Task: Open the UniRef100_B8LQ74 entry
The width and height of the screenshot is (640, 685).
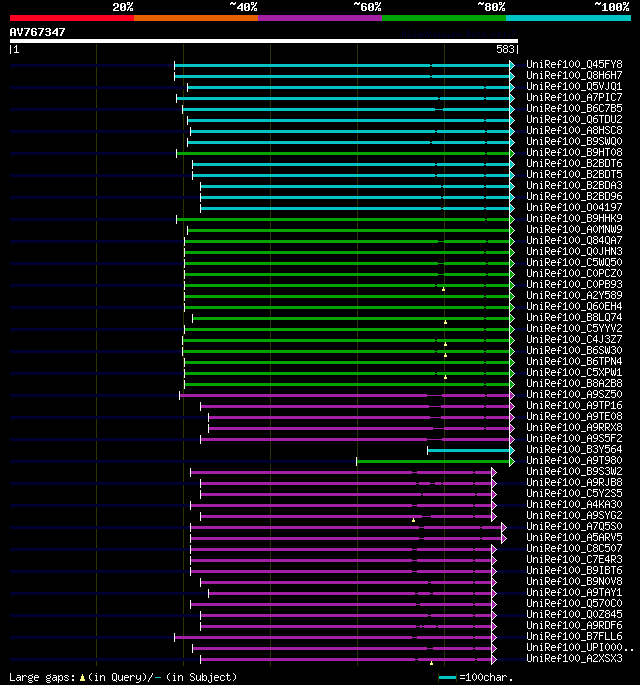Action: pyautogui.click(x=574, y=317)
